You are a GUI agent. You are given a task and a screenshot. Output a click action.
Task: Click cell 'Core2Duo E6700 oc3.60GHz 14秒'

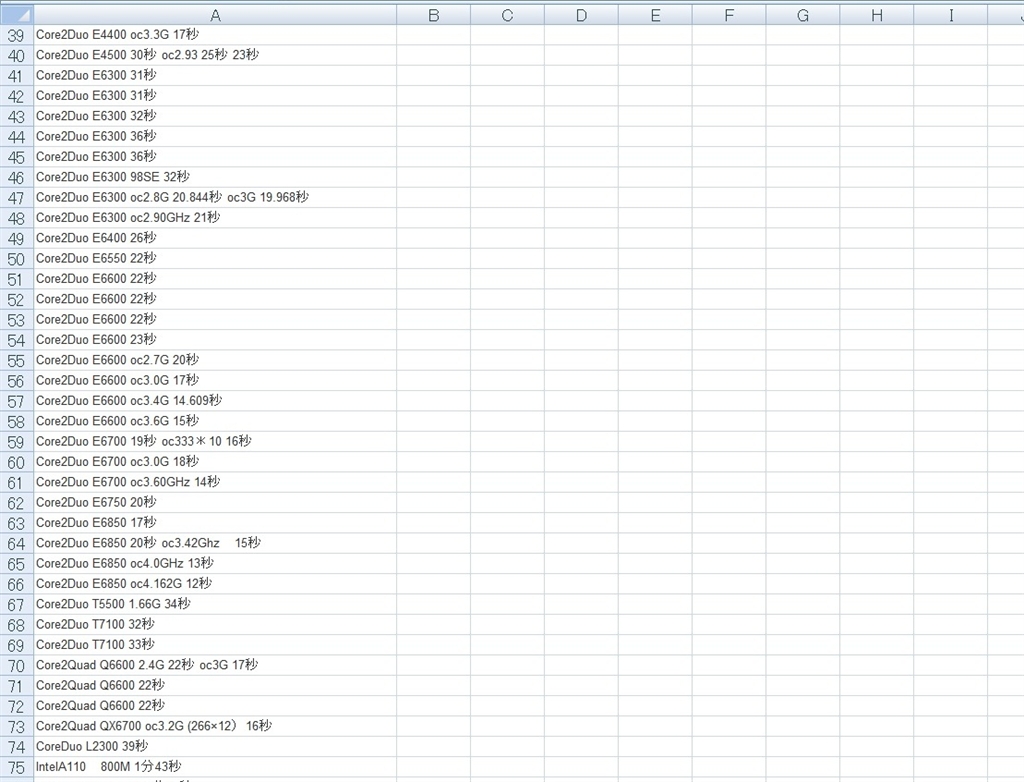coord(215,483)
